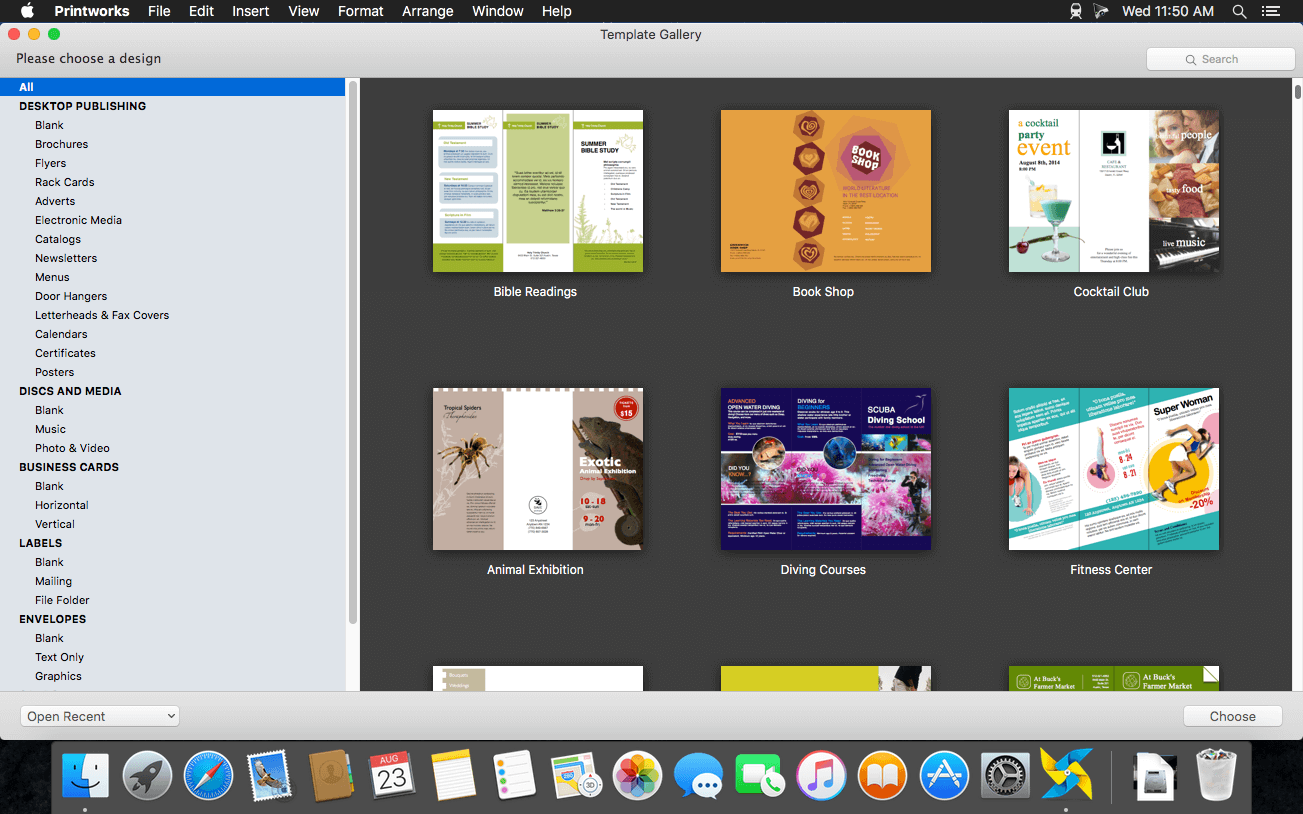Launch Launchpad from the Dock
This screenshot has height=814, width=1303.
pyautogui.click(x=147, y=775)
